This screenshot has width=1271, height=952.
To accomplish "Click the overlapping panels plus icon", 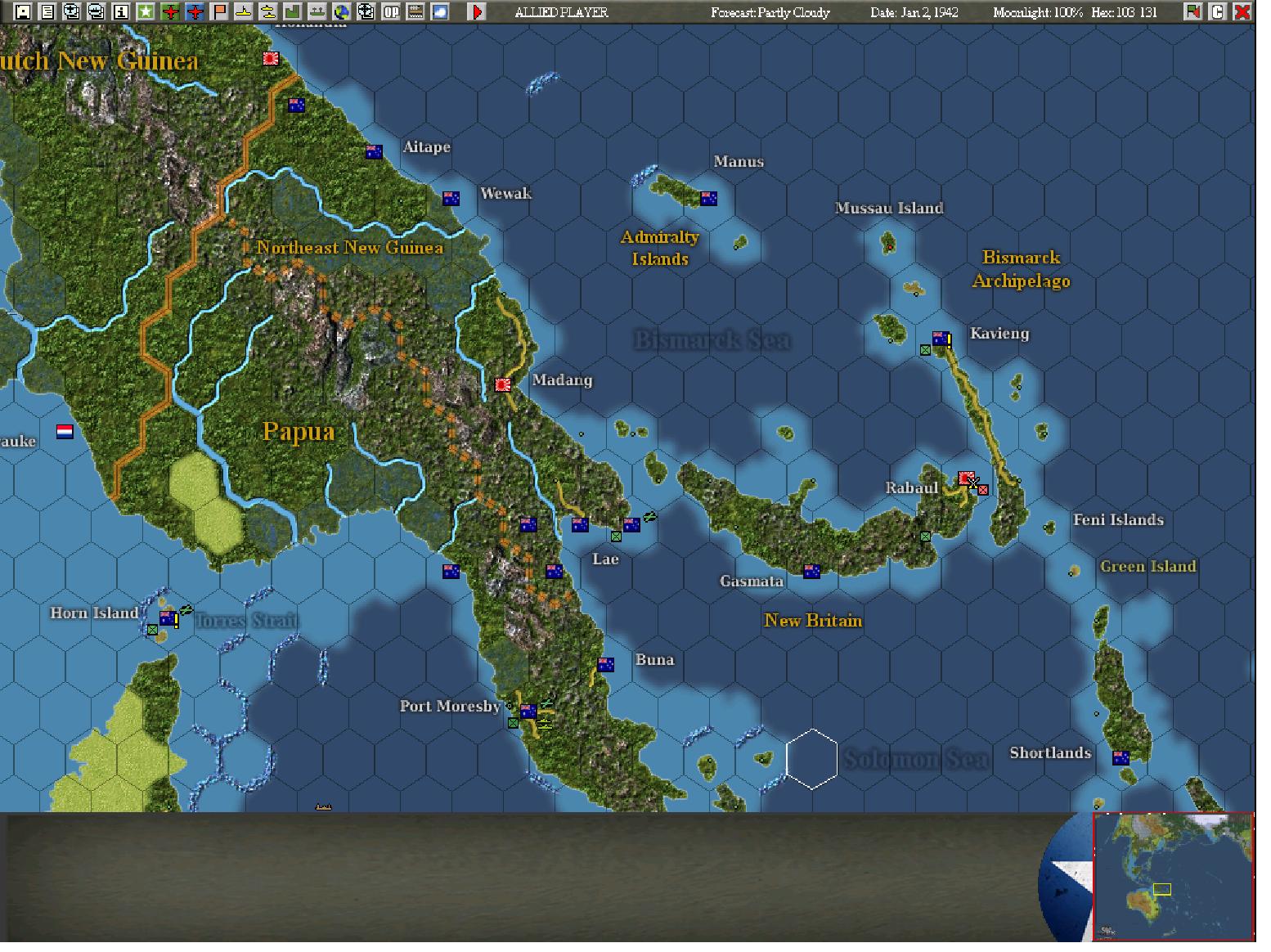I will (x=72, y=11).
